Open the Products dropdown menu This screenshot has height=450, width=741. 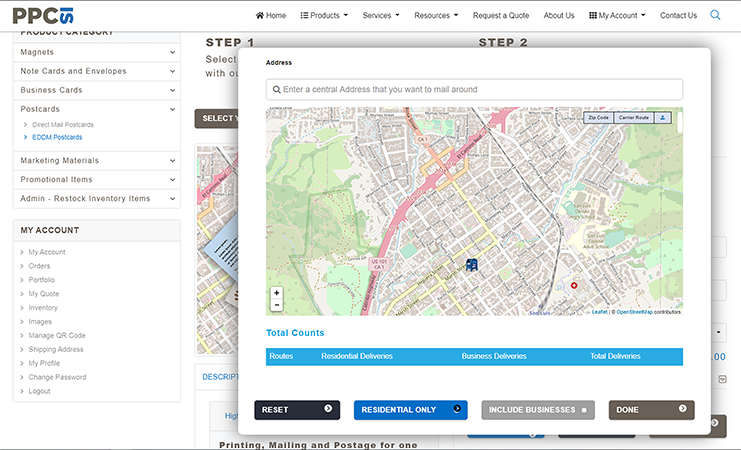[x=324, y=15]
